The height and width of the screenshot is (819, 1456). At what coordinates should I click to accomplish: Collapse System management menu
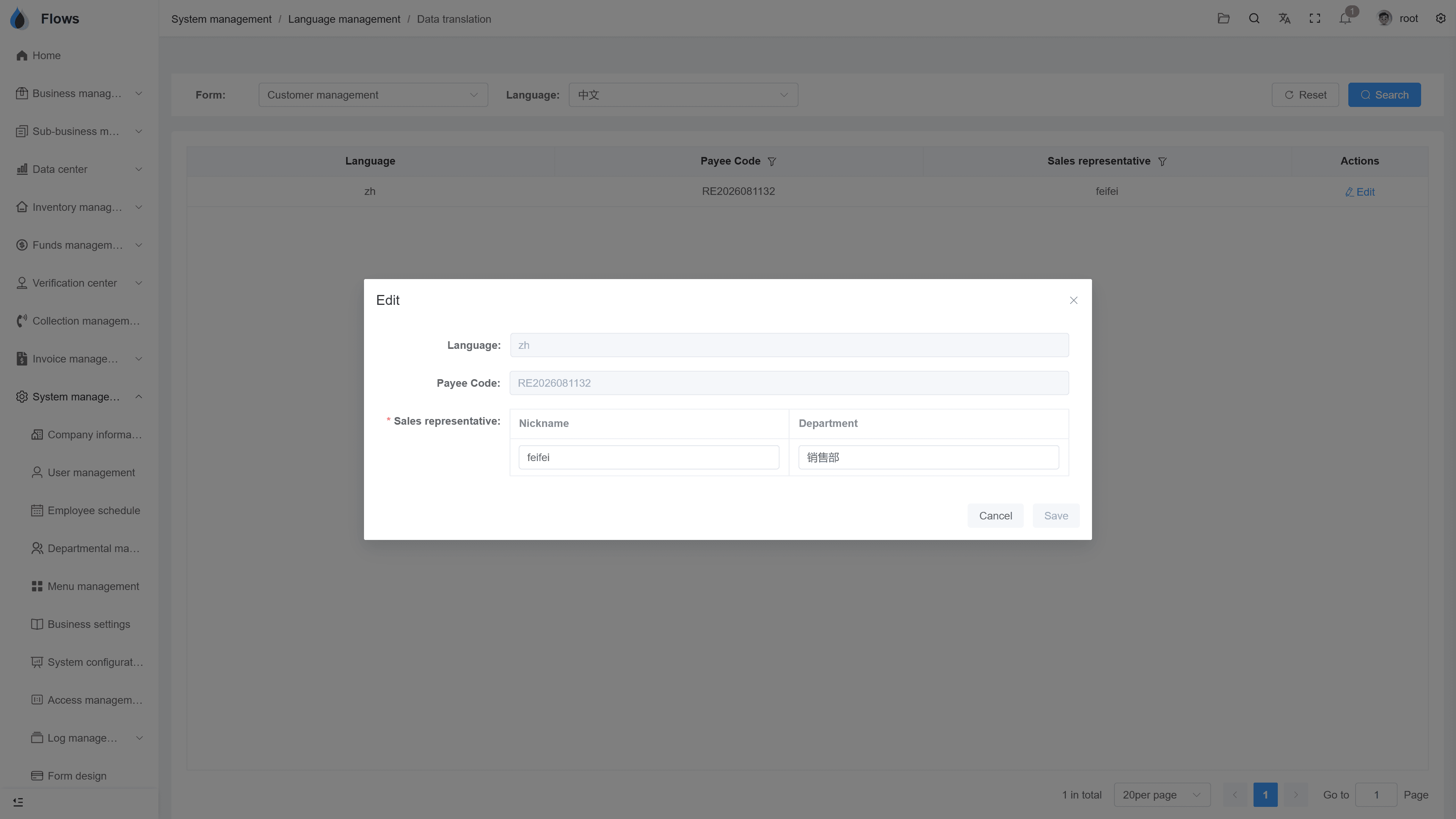tap(79, 397)
